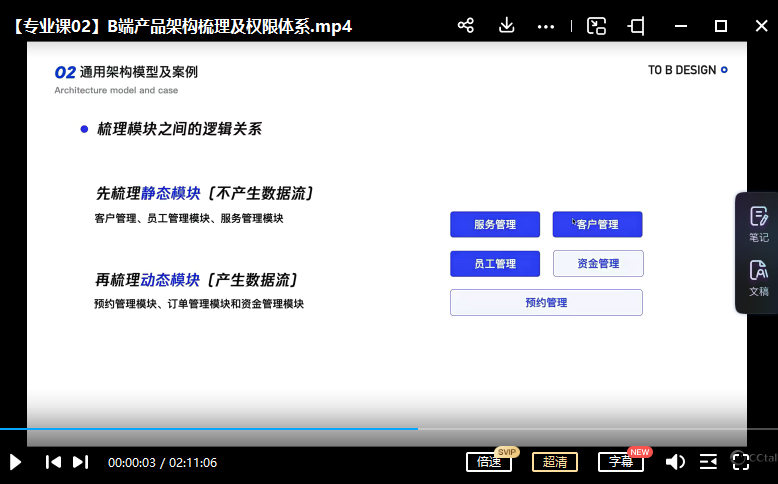Image resolution: width=778 pixels, height=484 pixels.
Task: Click the 服务管理 block in slide
Action: coord(495,224)
